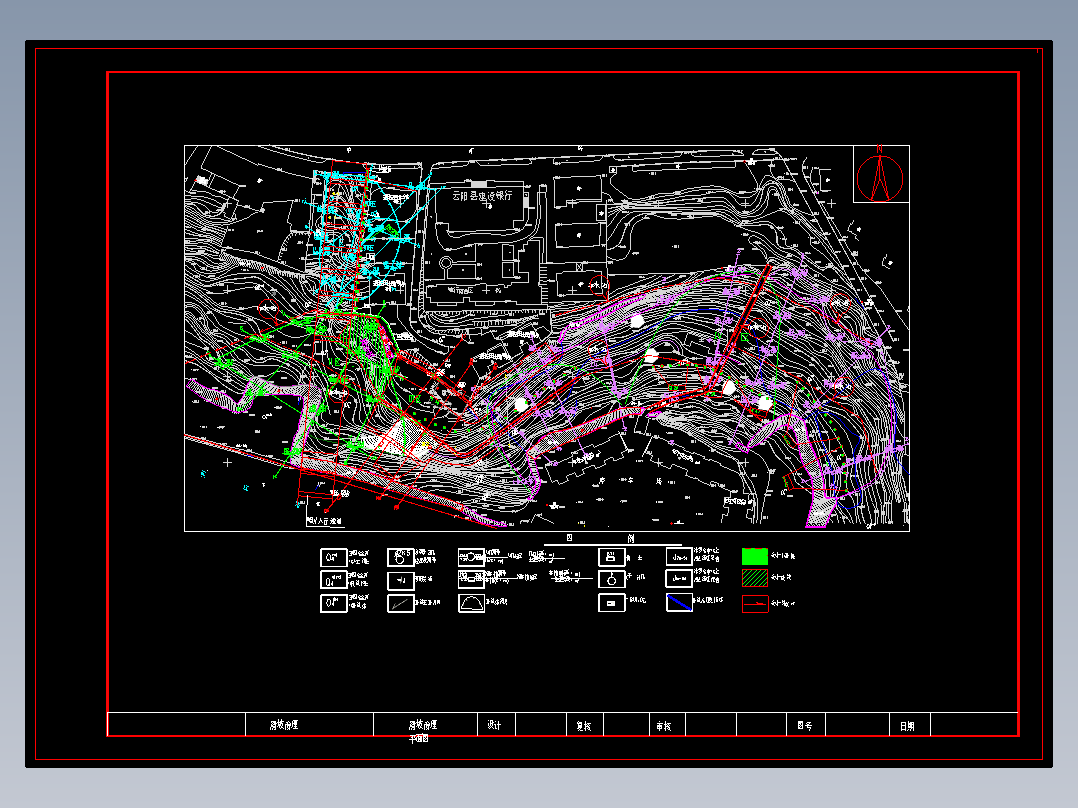Click the bottommost Q-symbol legend box
The height and width of the screenshot is (808, 1078).
pyautogui.click(x=333, y=603)
